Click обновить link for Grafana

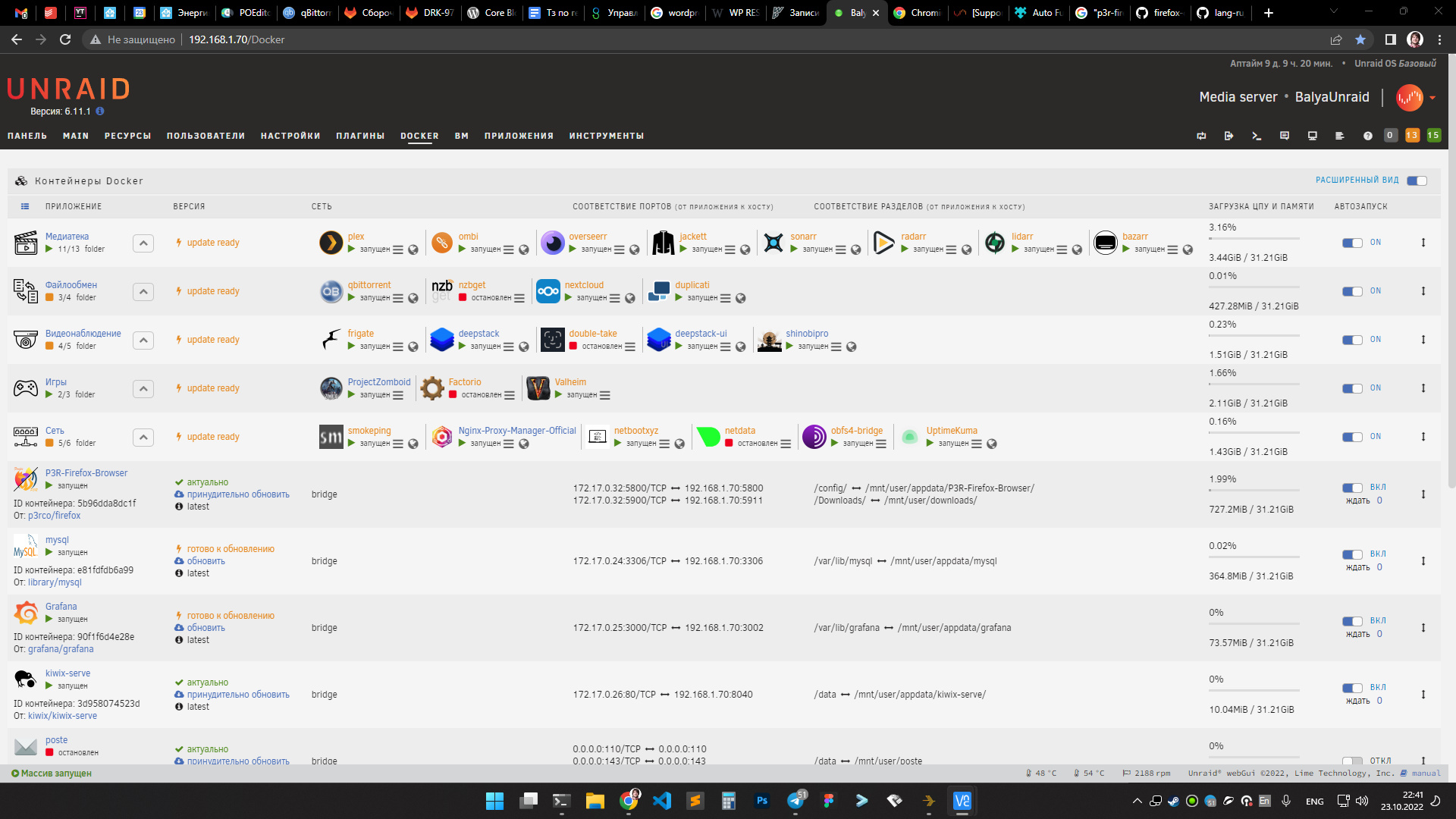206,628
